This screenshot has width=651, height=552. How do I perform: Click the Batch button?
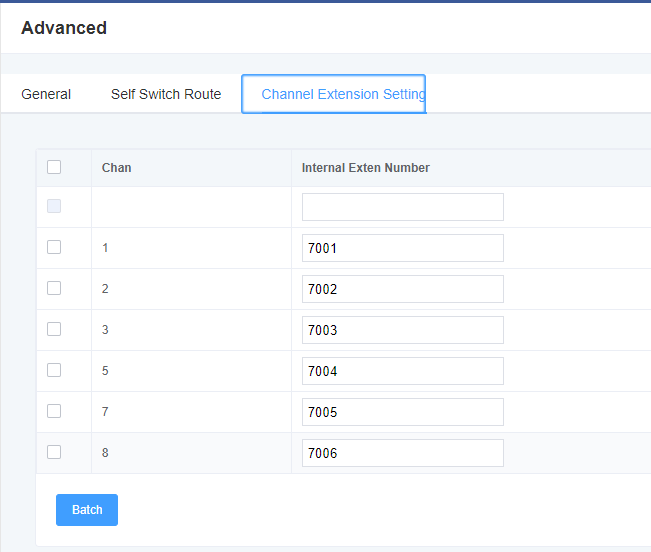[x=87, y=510]
